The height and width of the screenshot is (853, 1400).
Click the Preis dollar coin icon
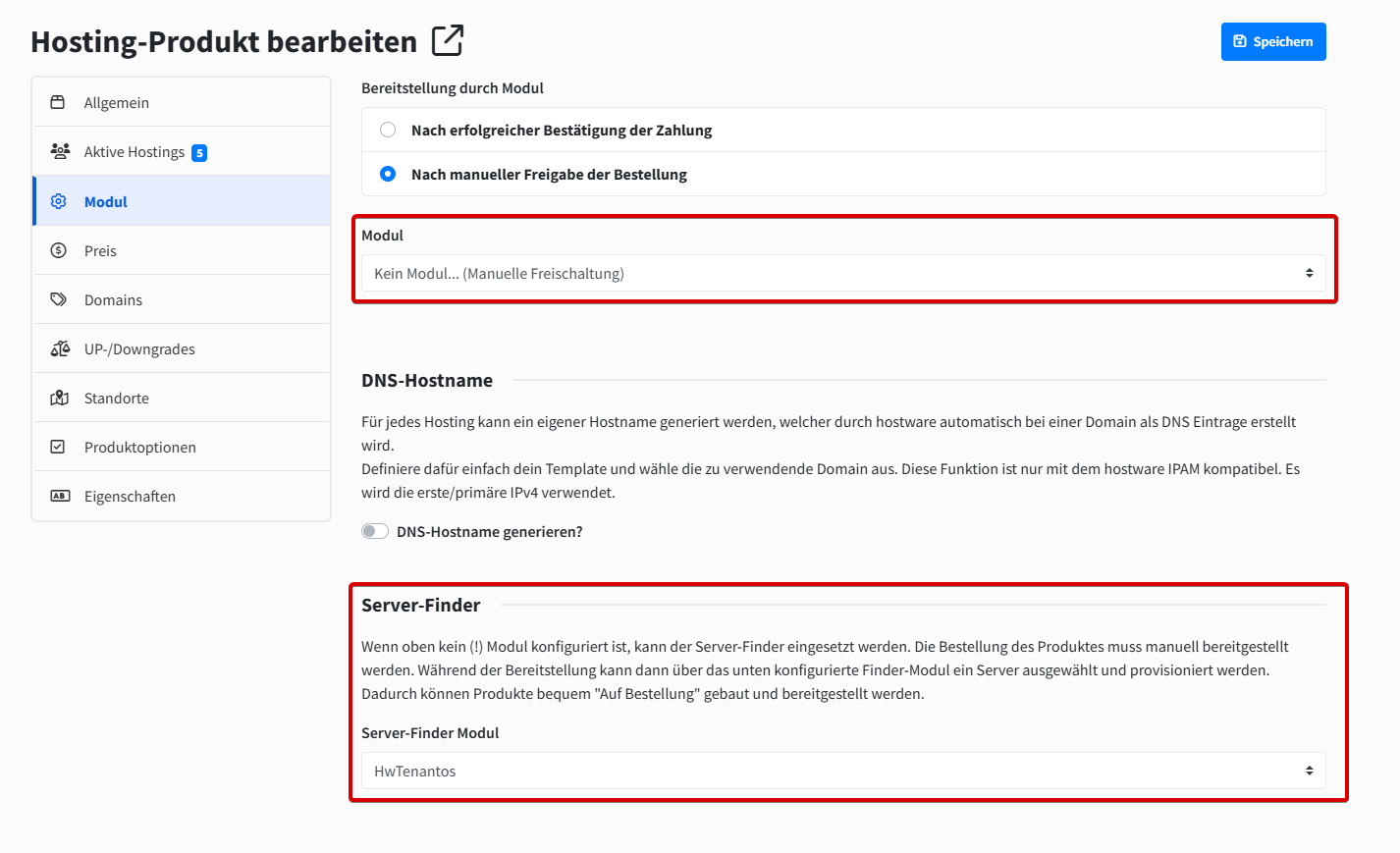point(59,250)
